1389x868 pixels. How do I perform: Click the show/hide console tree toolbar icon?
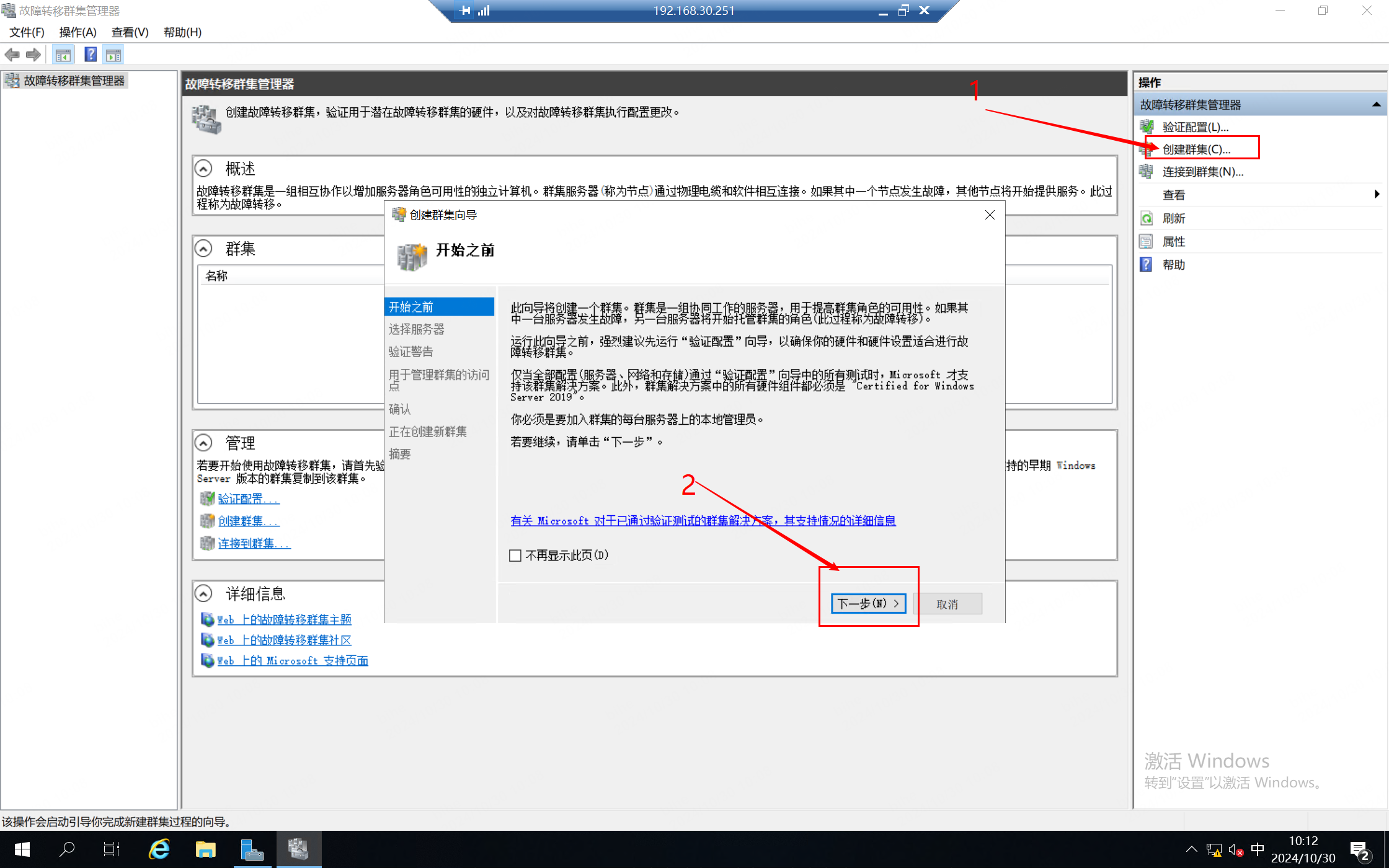63,55
